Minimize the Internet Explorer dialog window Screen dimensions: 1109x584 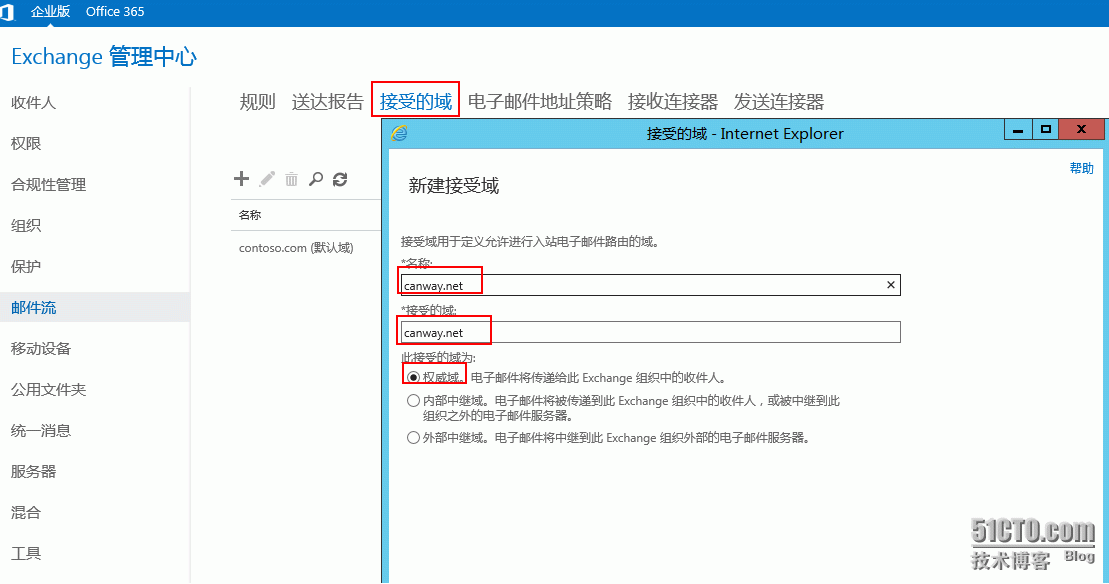[x=1018, y=129]
